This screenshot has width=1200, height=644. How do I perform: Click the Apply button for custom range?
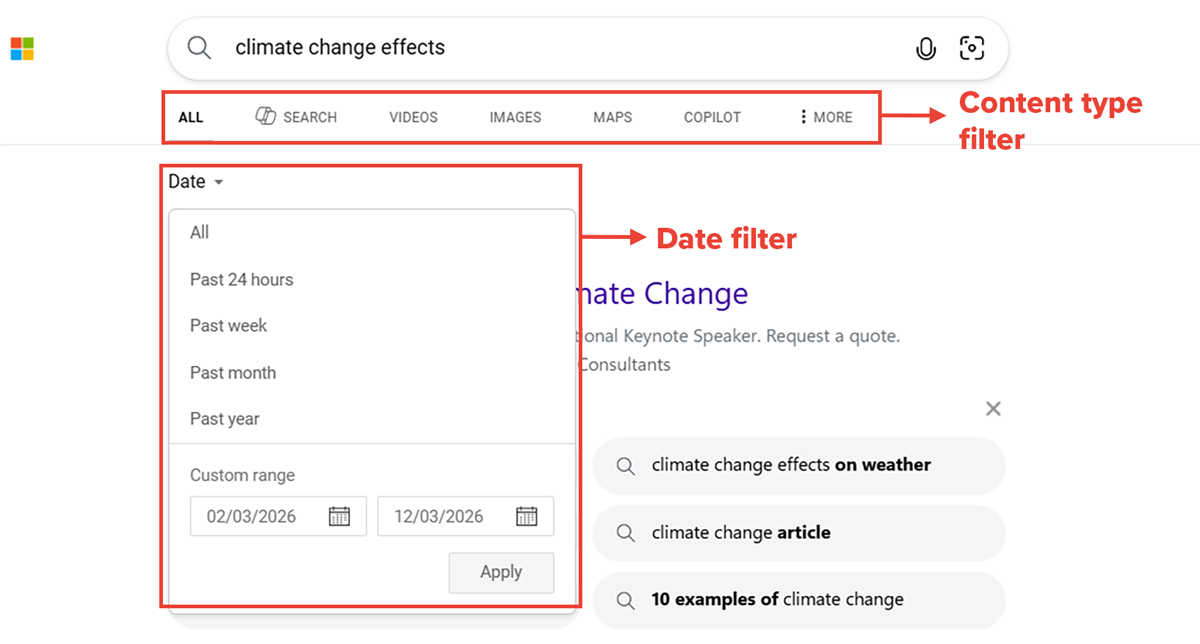501,572
